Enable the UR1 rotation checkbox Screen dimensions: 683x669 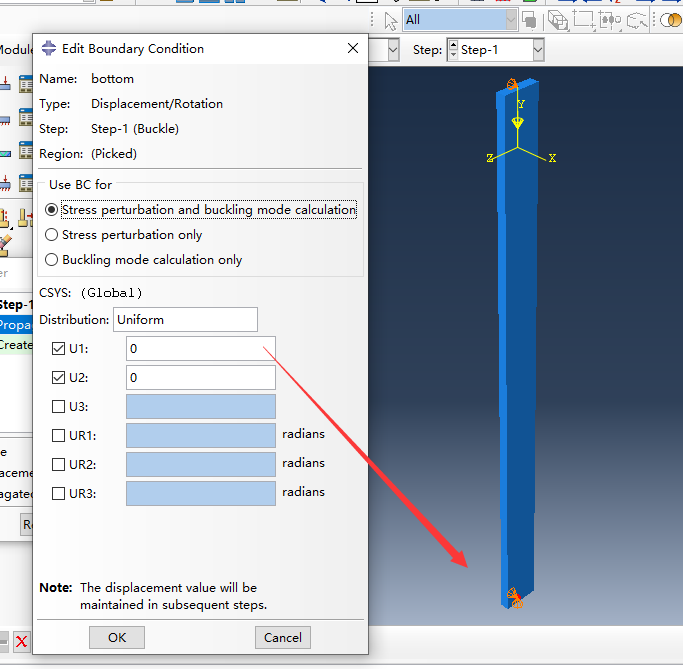click(x=59, y=435)
